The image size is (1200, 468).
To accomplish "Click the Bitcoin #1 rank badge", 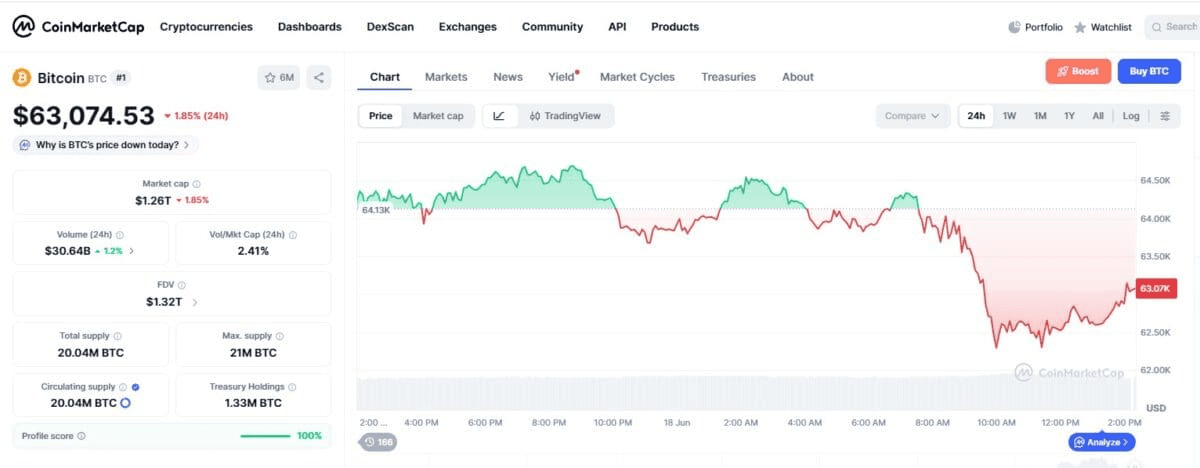I will click(121, 77).
